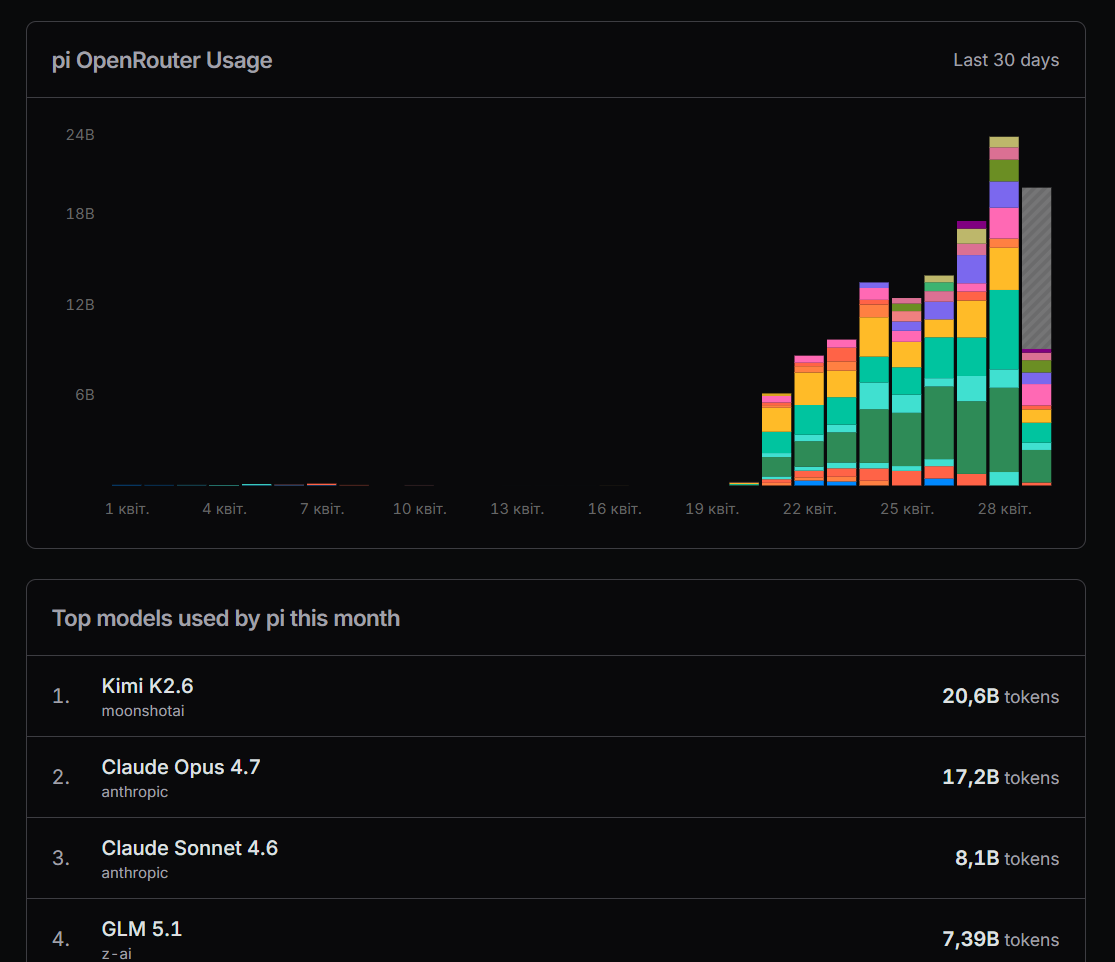The width and height of the screenshot is (1115, 962).
Task: Open the GLM 5.1 model entry
Action: point(141,929)
